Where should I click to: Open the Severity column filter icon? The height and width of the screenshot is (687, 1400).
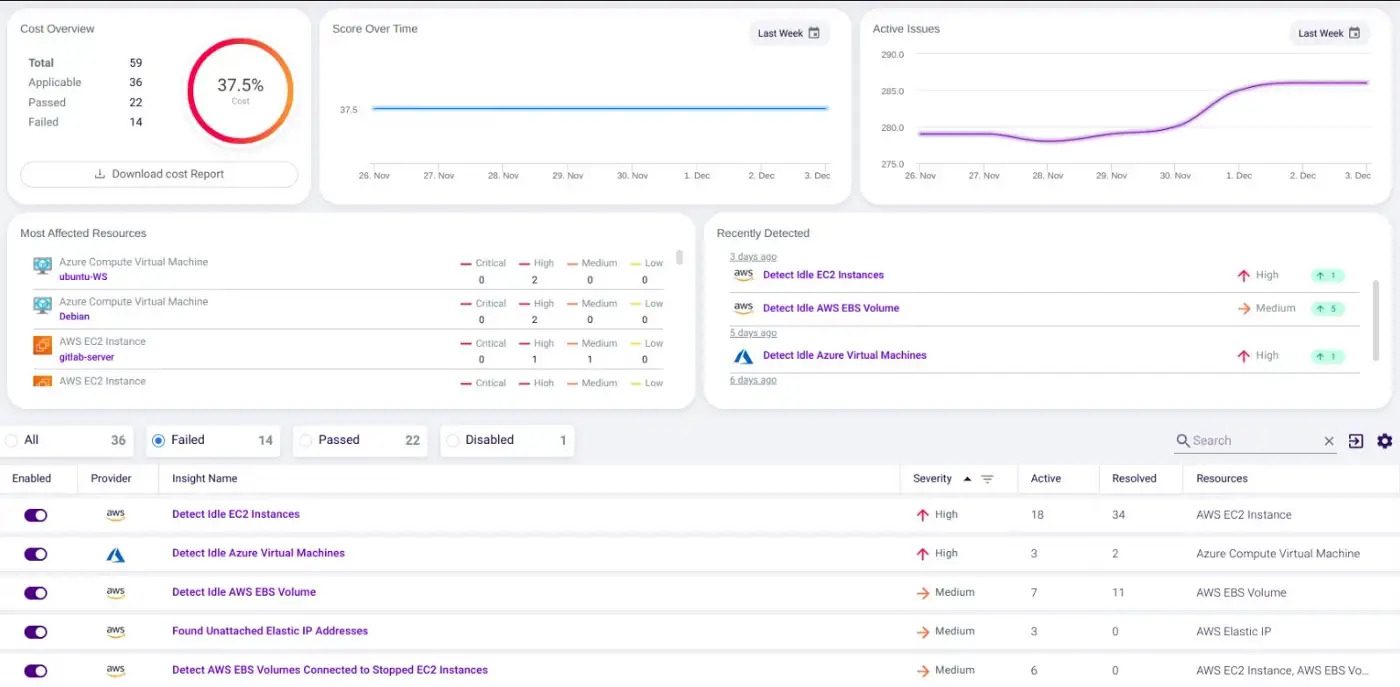tap(987, 478)
